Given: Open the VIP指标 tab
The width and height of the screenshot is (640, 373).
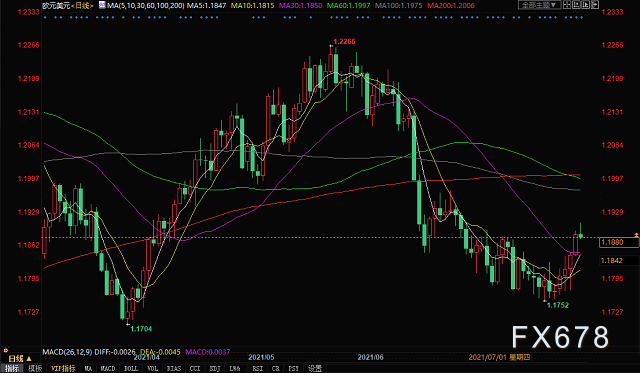Looking at the screenshot, I should click(63, 369).
